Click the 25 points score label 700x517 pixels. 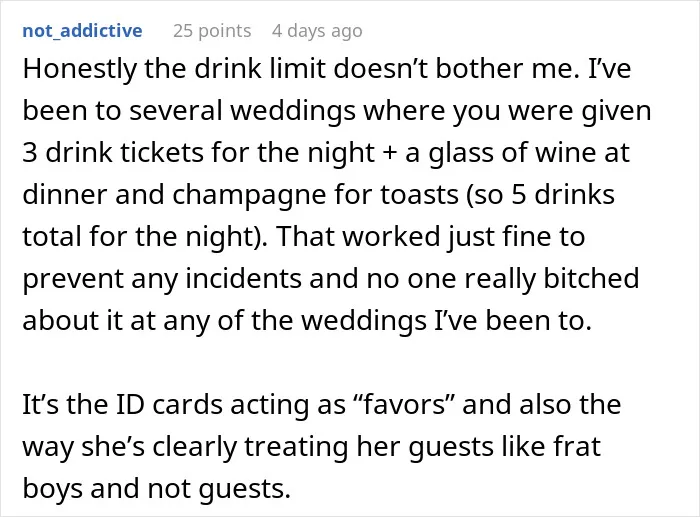[212, 31]
